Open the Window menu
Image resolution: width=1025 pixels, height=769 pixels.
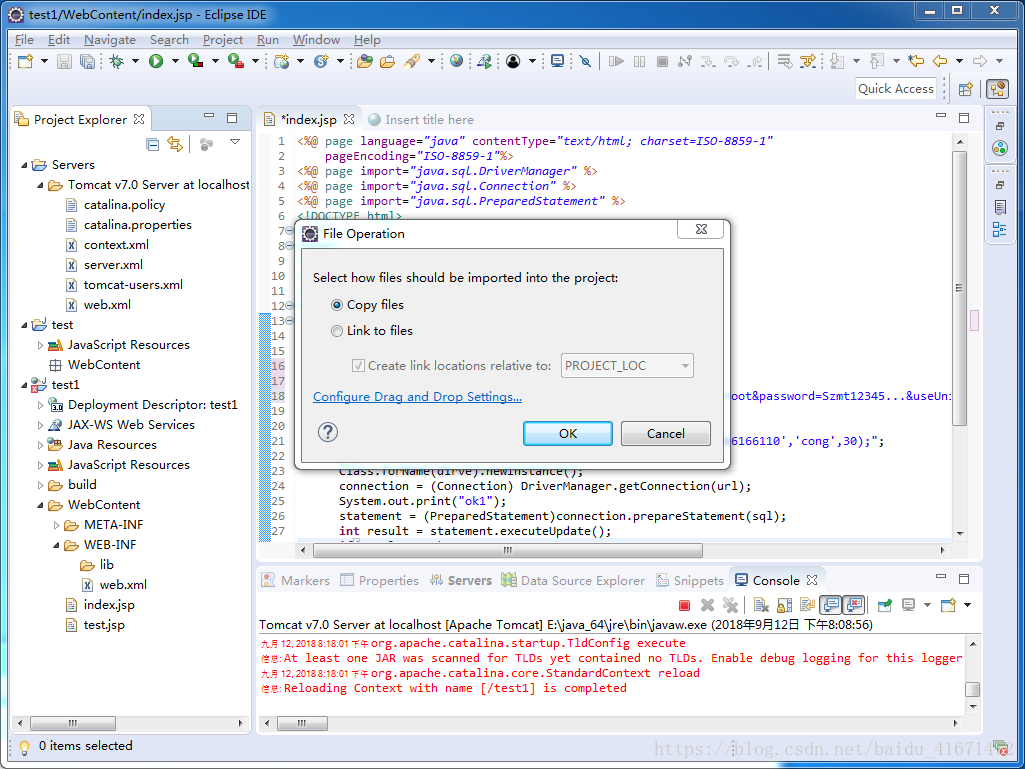click(x=316, y=40)
